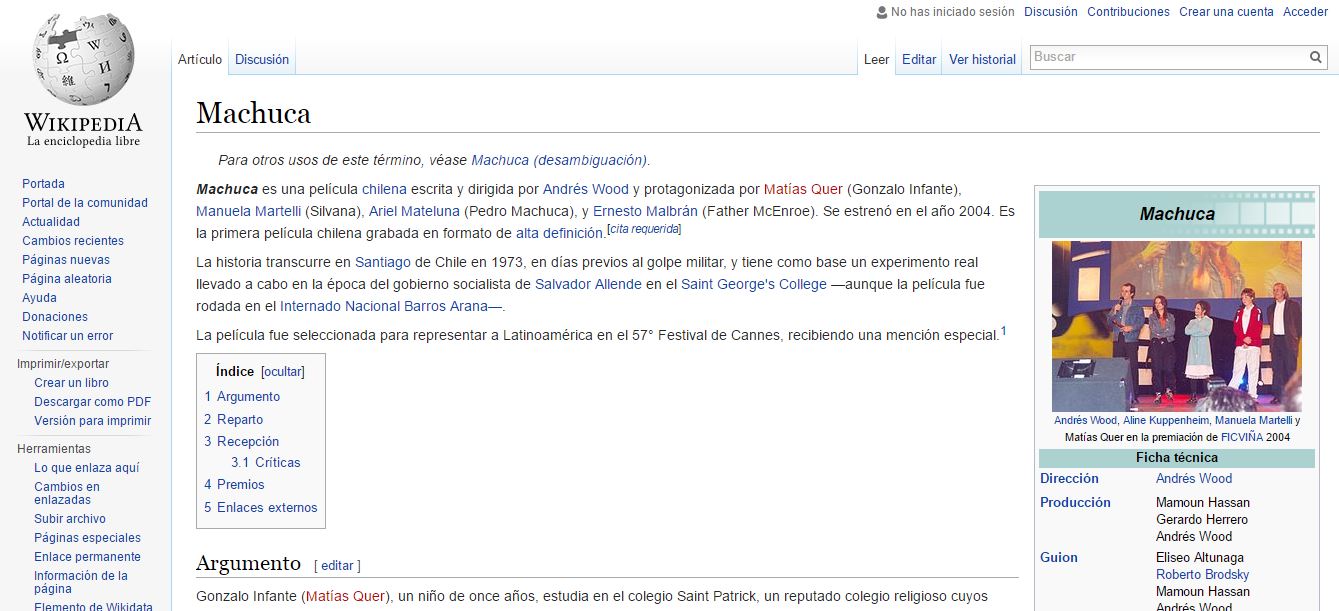This screenshot has width=1339, height=611.
Task: Open Salvador Allende link
Action: pyautogui.click(x=588, y=284)
